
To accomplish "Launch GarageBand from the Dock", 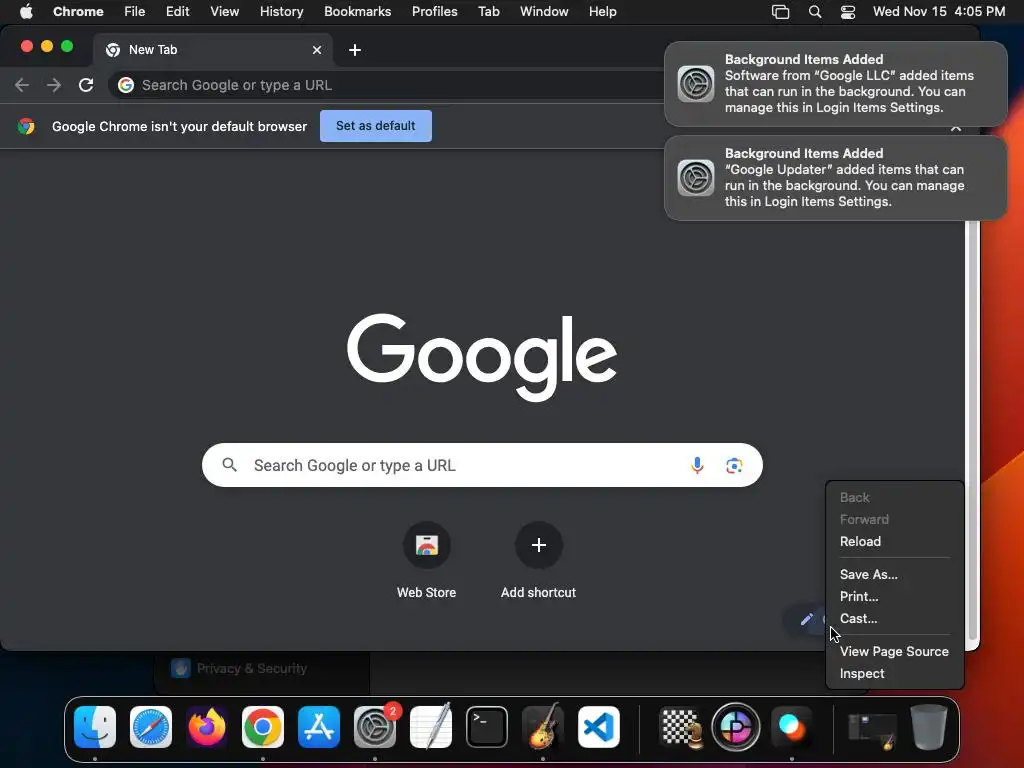I will pos(543,726).
